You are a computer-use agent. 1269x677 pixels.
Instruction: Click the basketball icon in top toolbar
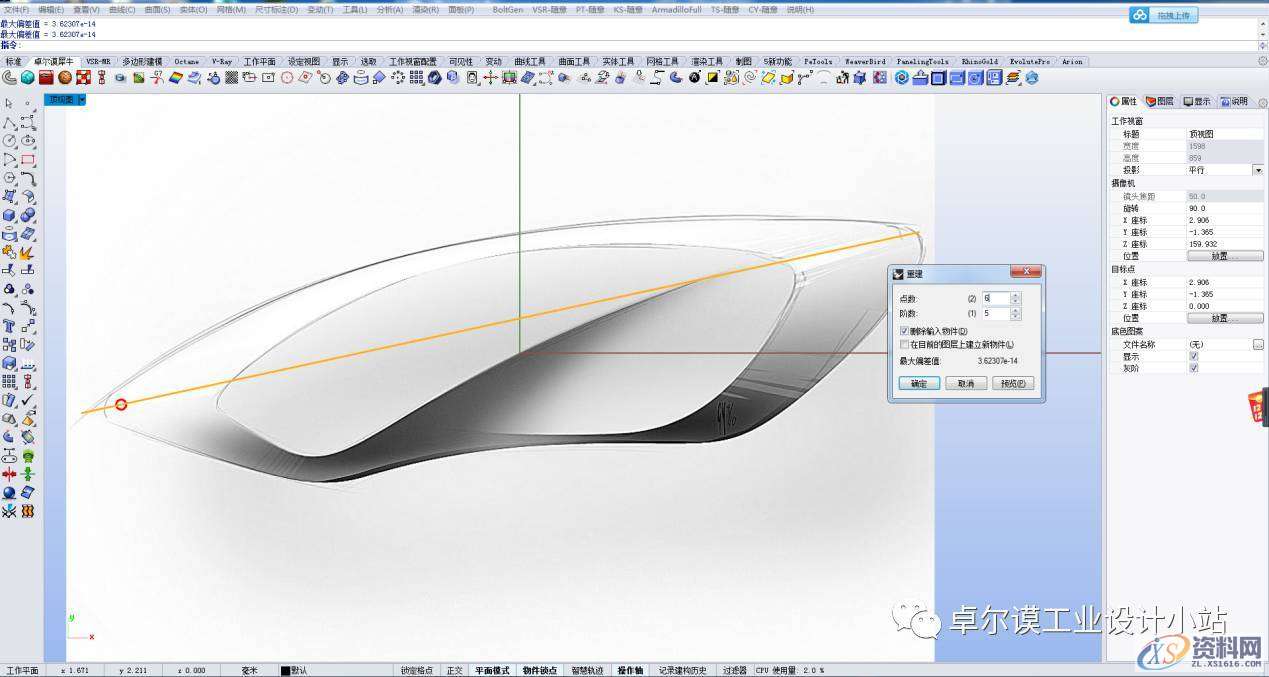pos(65,78)
